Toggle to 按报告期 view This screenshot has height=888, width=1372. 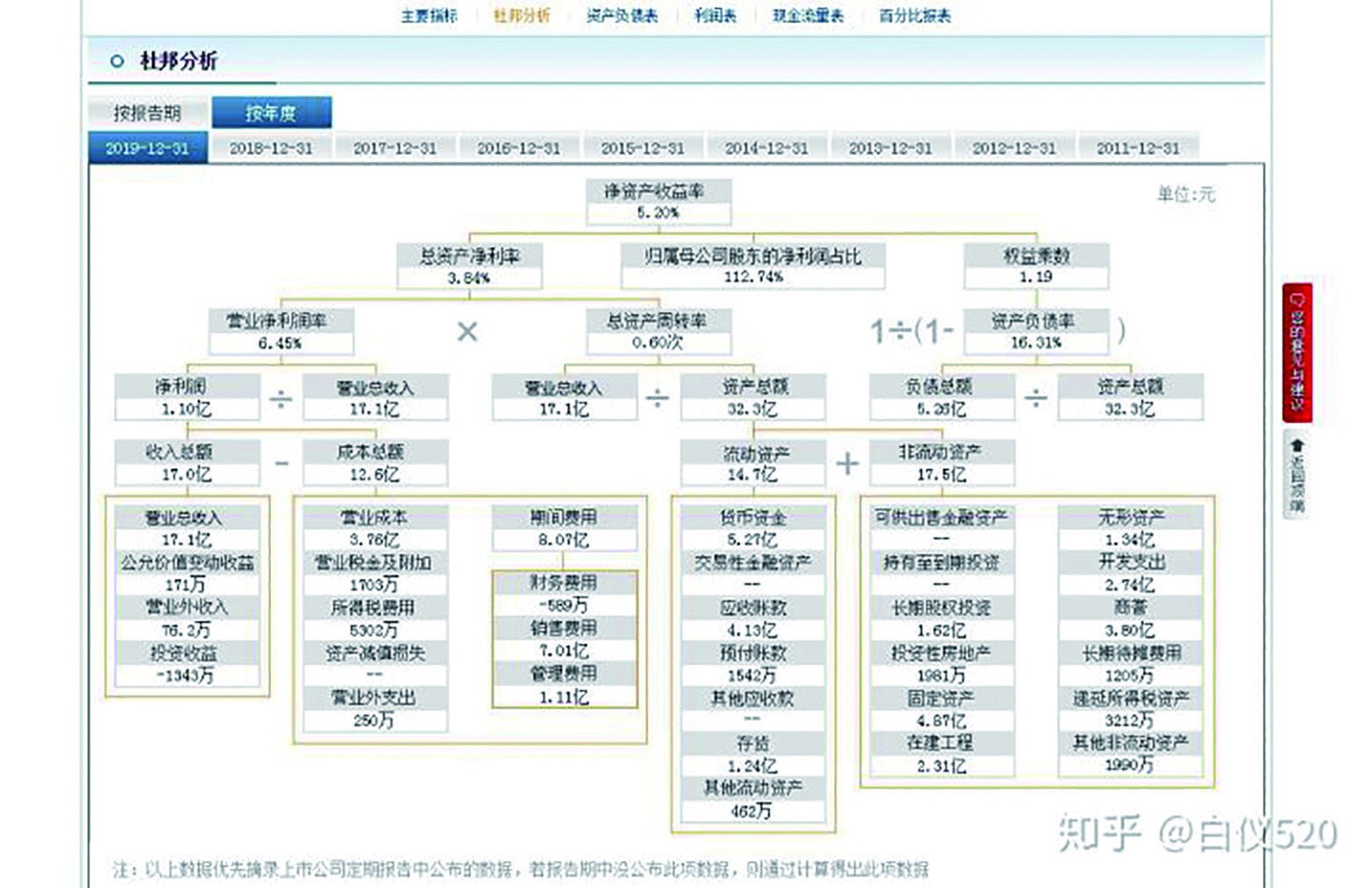pos(149,113)
